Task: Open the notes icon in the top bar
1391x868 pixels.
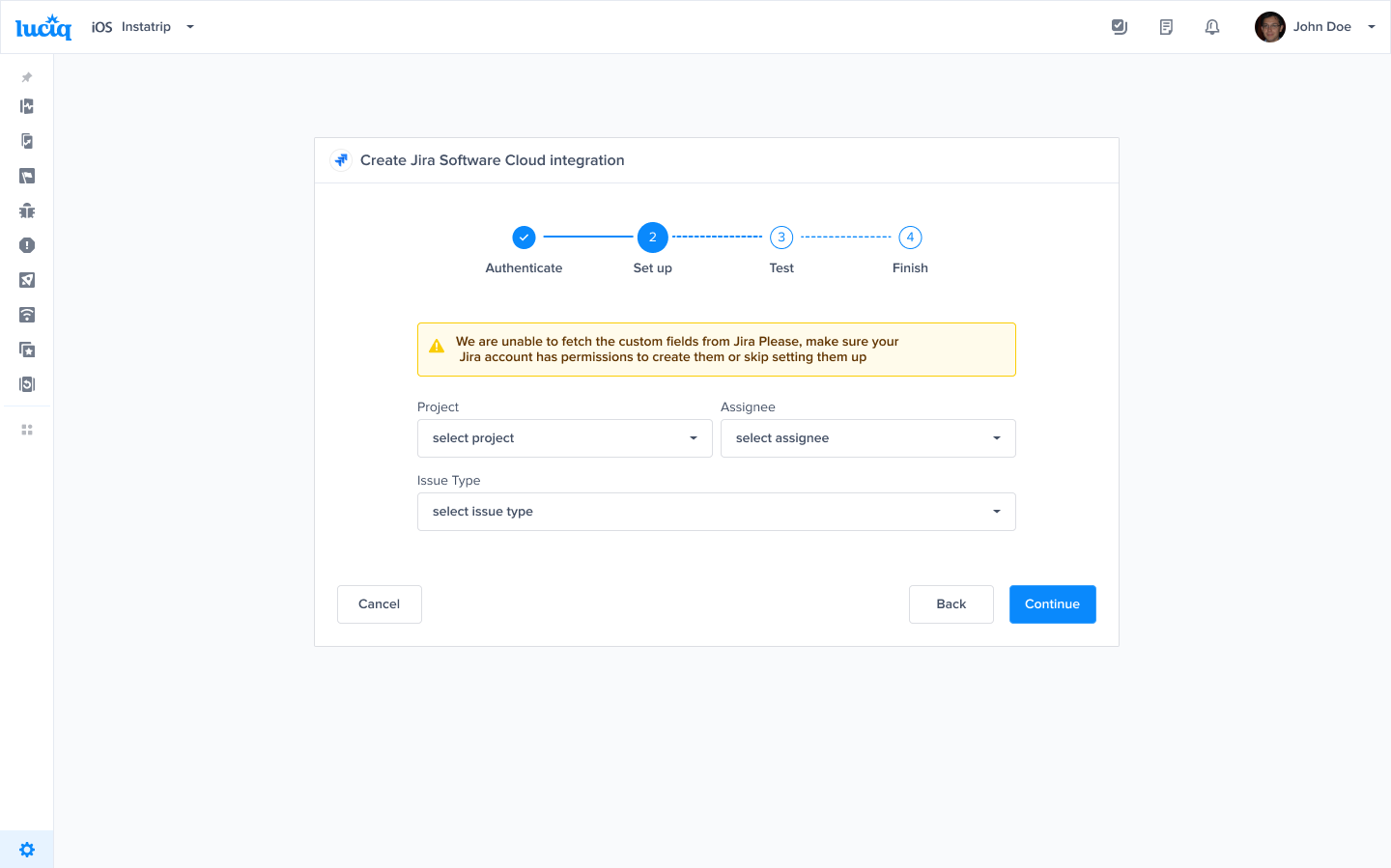Action: tap(1166, 26)
